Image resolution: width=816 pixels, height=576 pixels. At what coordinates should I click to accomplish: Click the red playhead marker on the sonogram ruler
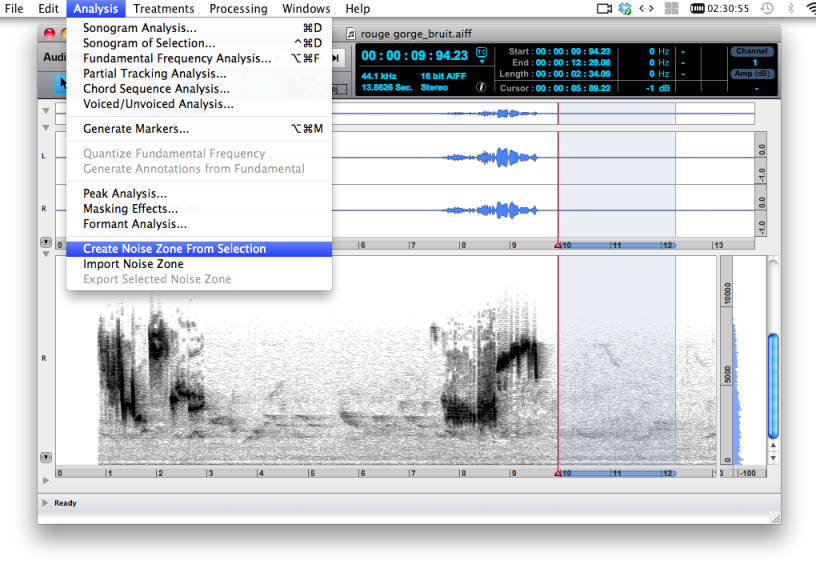pyautogui.click(x=558, y=473)
